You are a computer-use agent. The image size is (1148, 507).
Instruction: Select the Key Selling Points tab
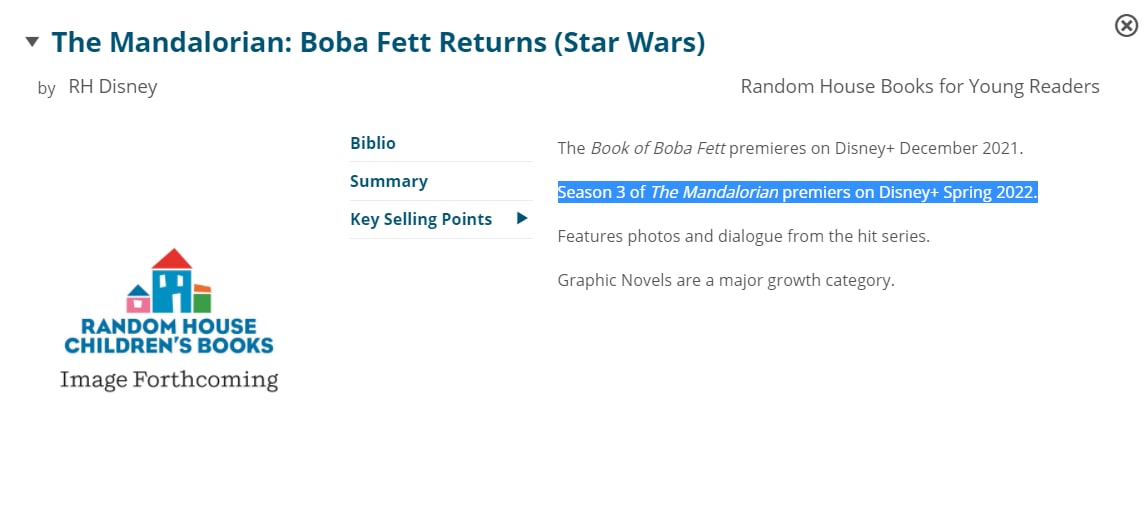420,219
